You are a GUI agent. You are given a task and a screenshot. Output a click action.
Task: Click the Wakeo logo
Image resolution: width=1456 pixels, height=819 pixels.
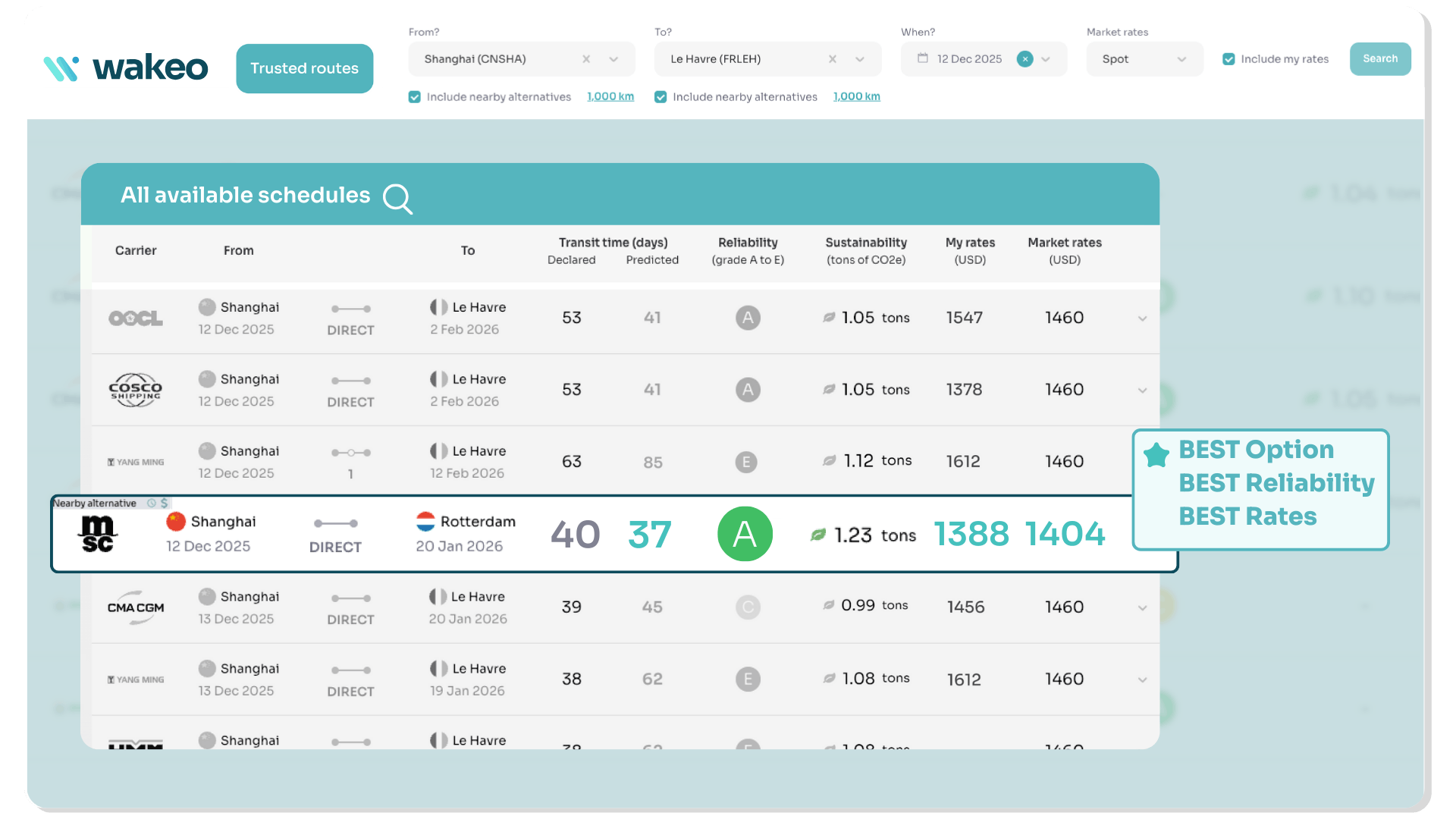pyautogui.click(x=125, y=67)
